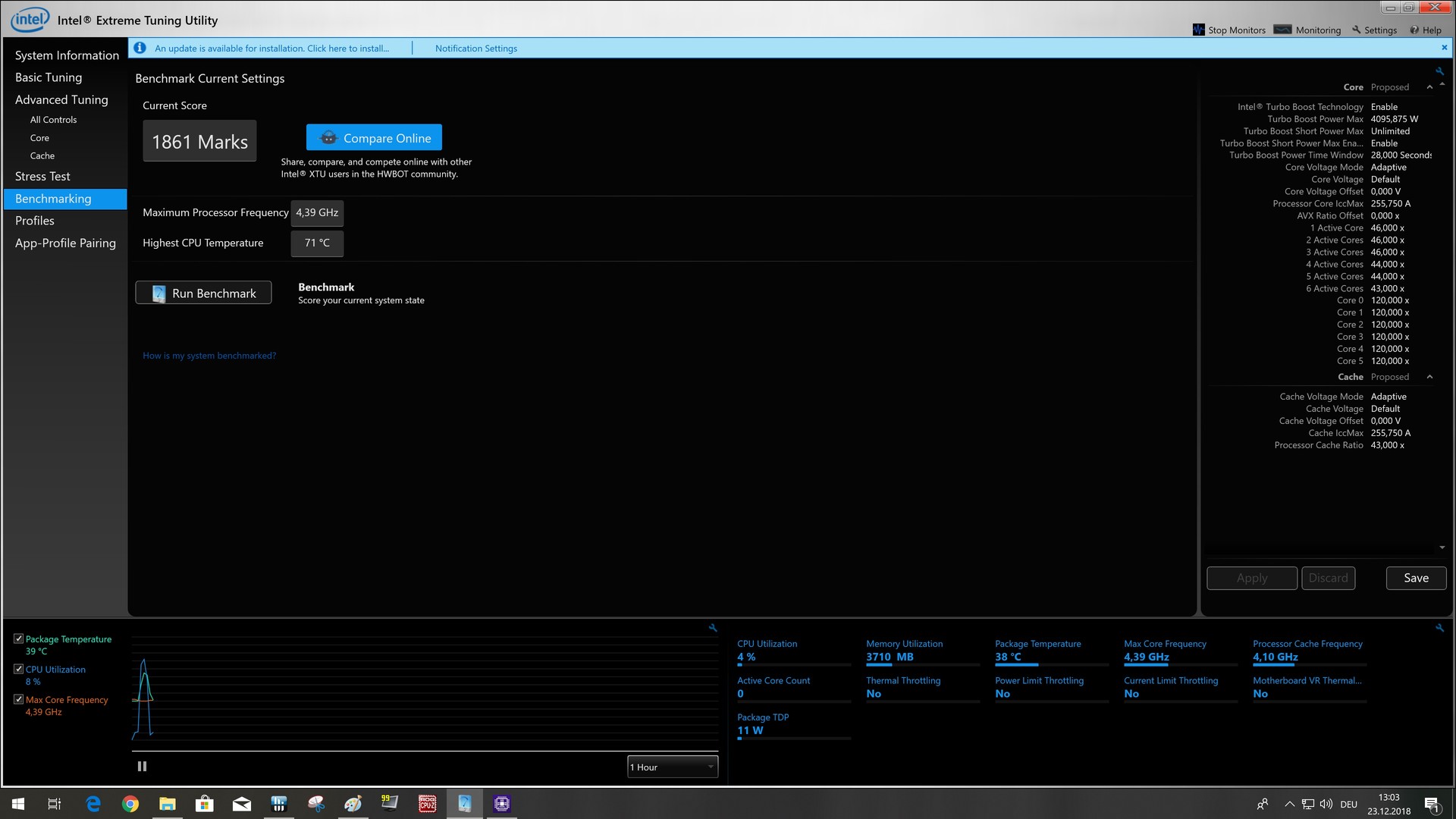Viewport: 1456px width, 819px height.
Task: Open the Profiles page
Action: click(35, 221)
